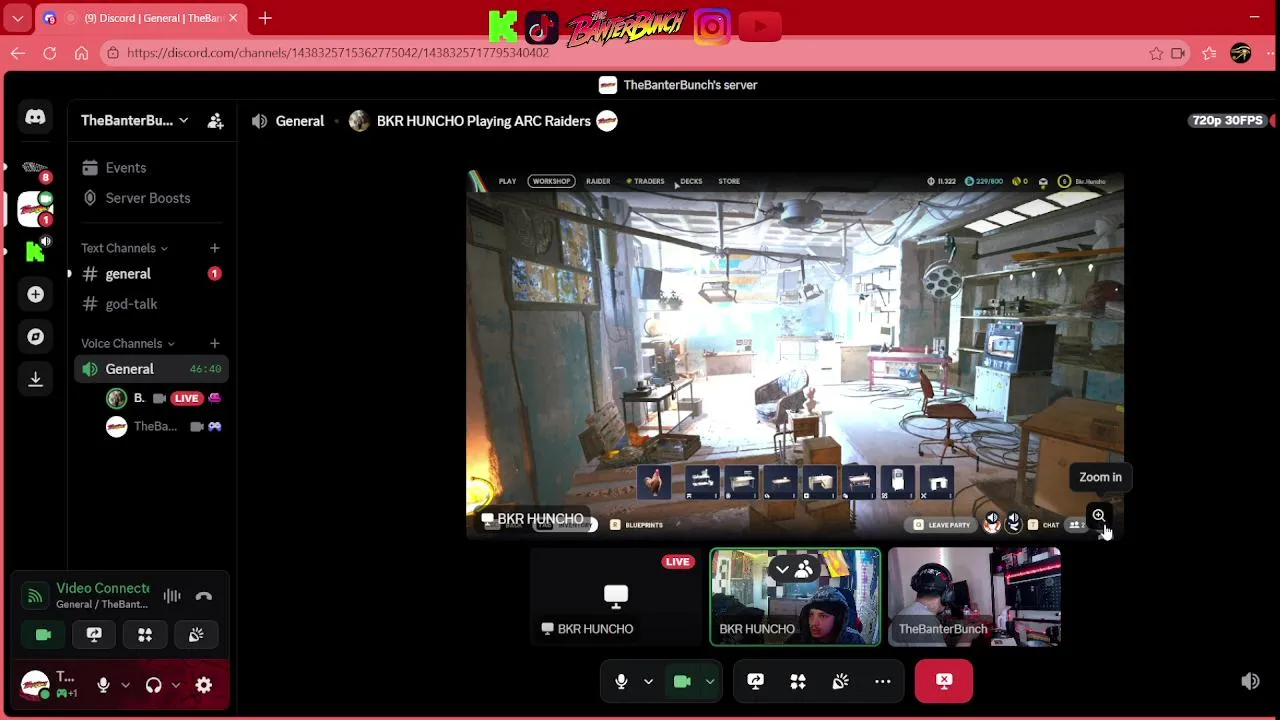
Task: Click General voice channel header title
Action: pyautogui.click(x=300, y=121)
